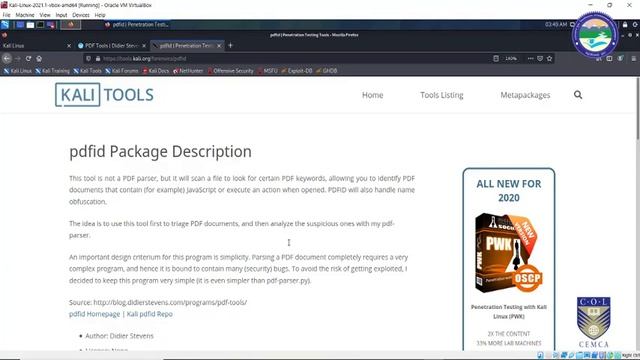
Task: Open Metapackages in site navigation
Action: point(525,95)
